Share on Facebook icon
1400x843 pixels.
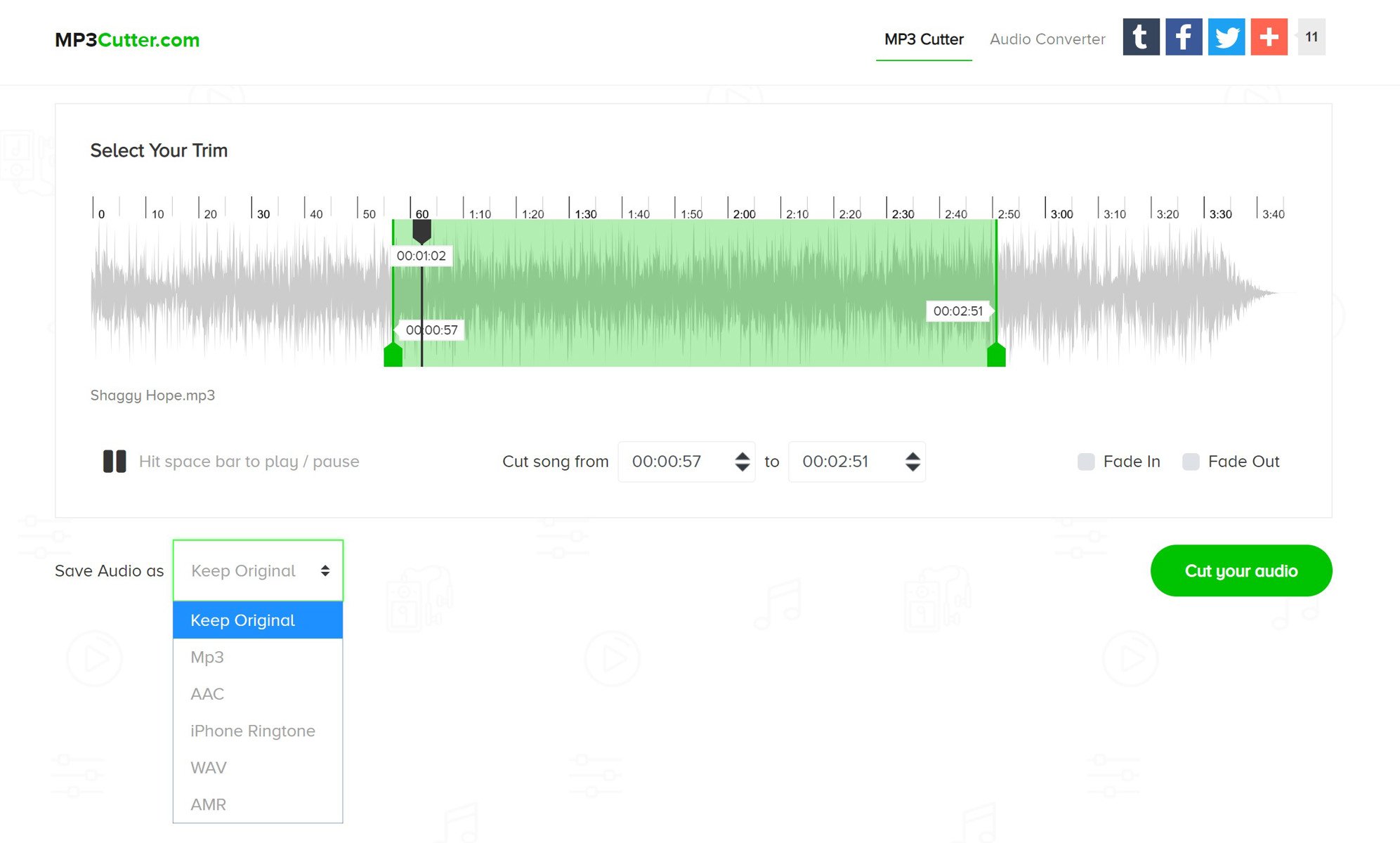[1184, 37]
